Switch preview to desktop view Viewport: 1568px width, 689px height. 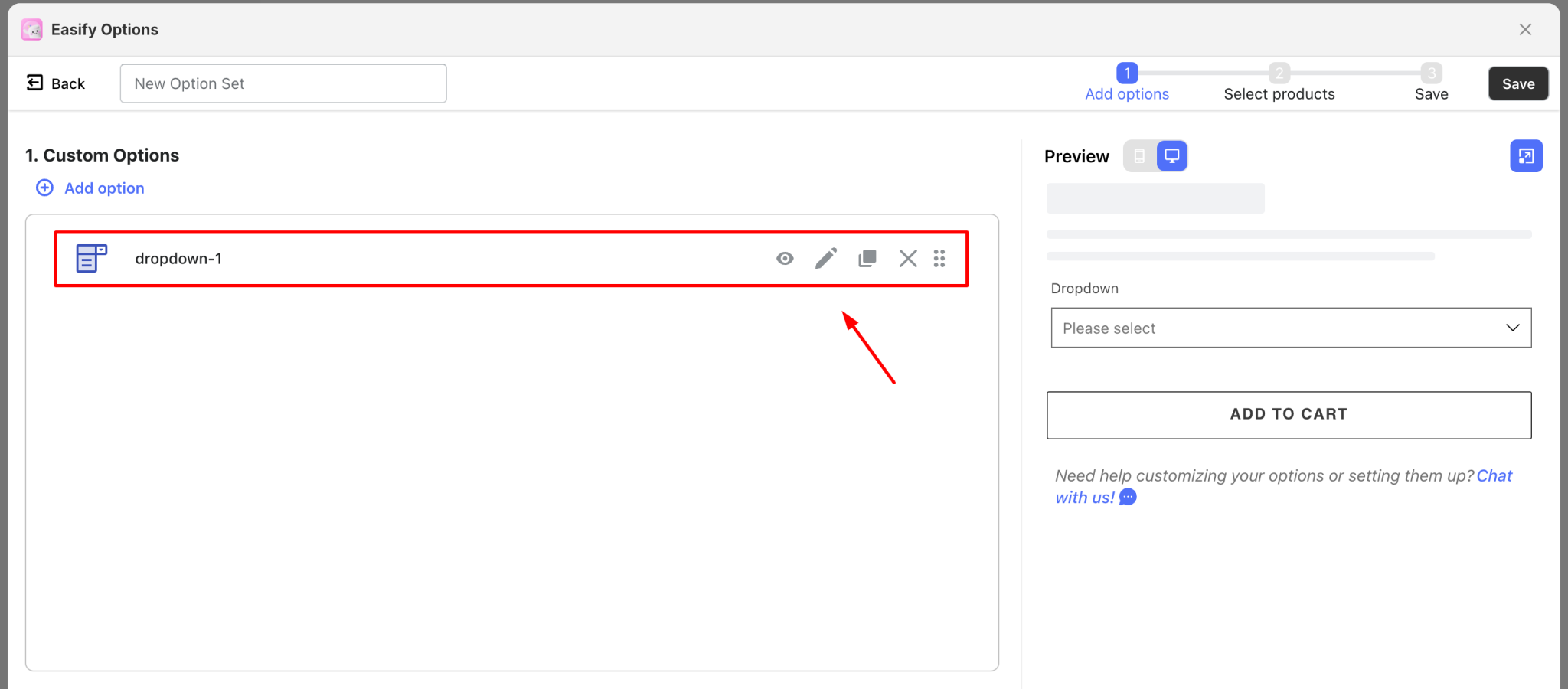pyautogui.click(x=1171, y=155)
